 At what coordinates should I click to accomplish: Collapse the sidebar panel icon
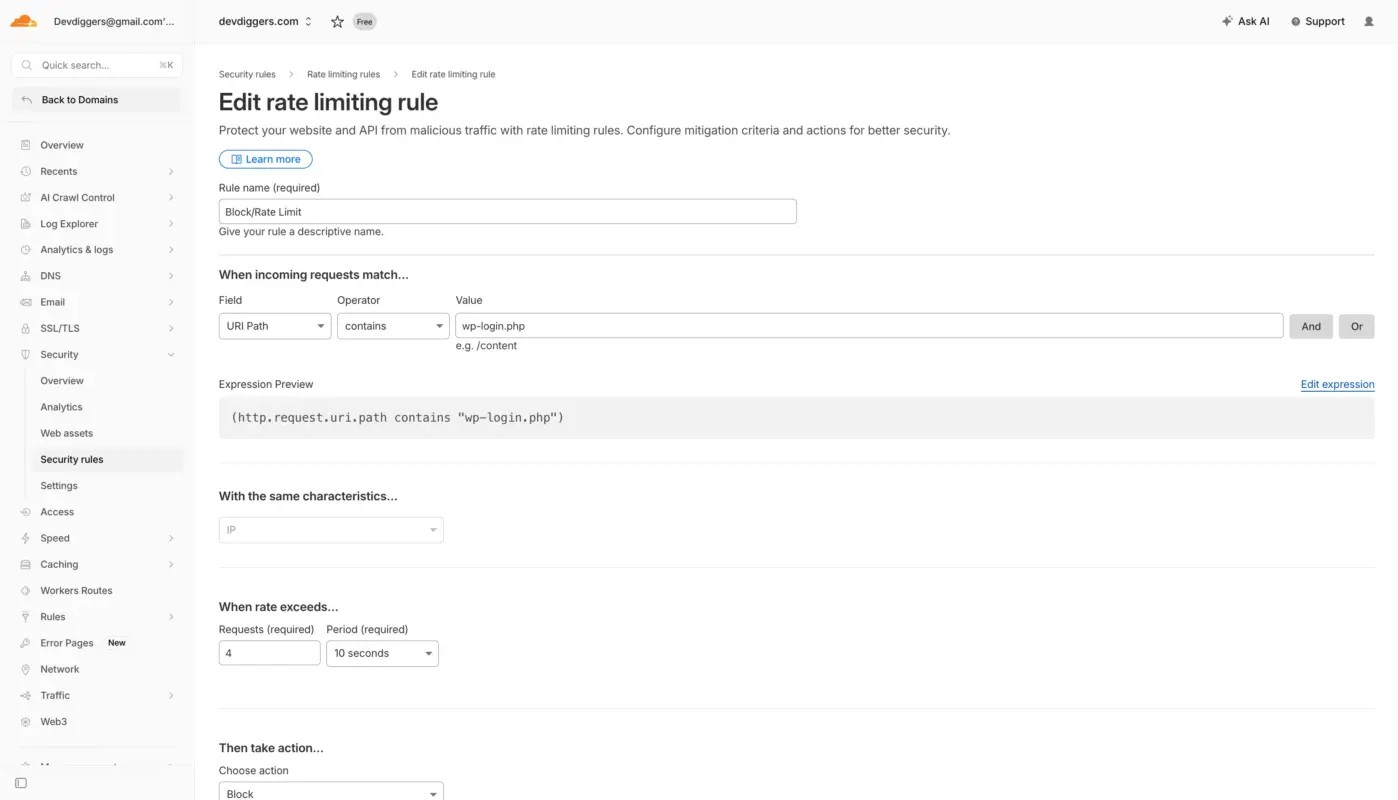(x=21, y=783)
